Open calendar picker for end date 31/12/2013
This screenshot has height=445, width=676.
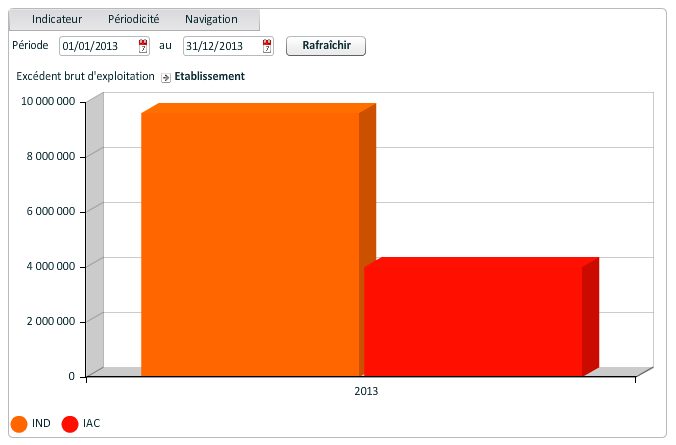pos(267,46)
